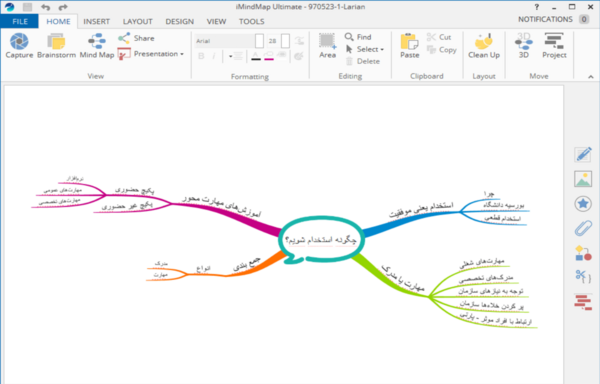
Task: Collapse the ribbon with the chevron
Action: point(590,77)
